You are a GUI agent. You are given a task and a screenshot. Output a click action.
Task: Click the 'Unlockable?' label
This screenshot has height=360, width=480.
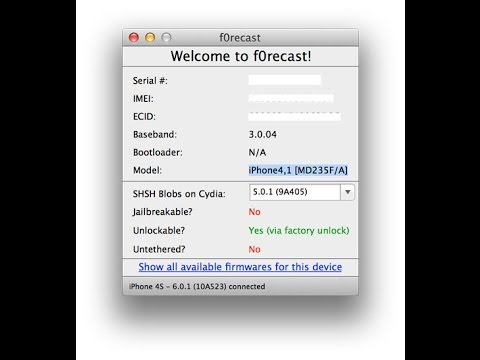[159, 231]
